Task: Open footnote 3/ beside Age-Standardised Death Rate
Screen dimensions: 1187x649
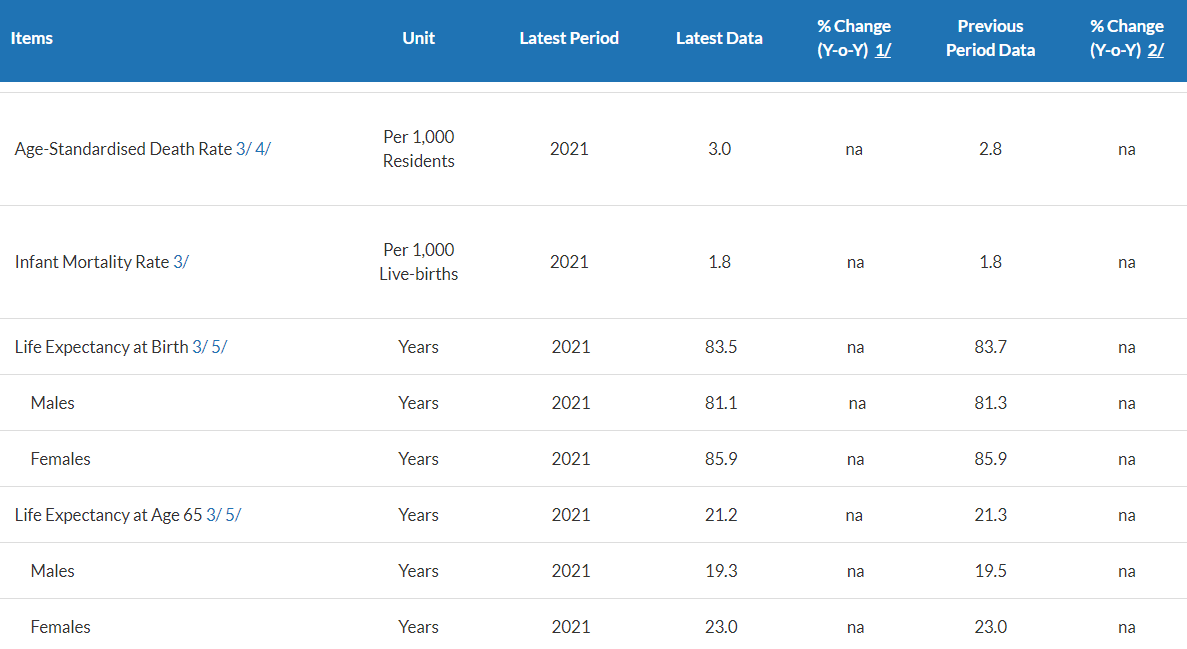Action: 243,149
